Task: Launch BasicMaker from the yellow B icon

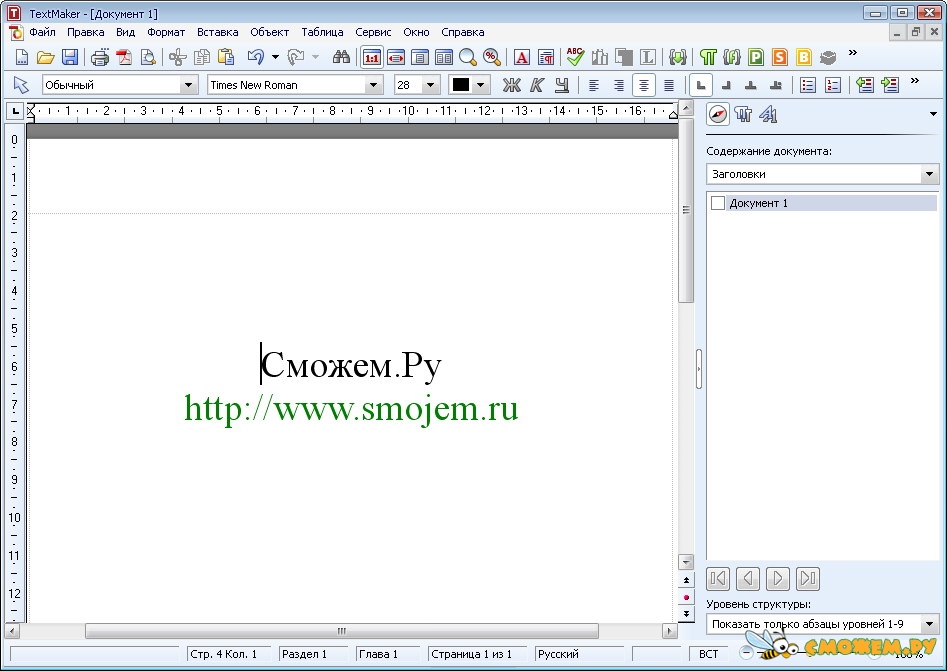Action: coord(804,57)
